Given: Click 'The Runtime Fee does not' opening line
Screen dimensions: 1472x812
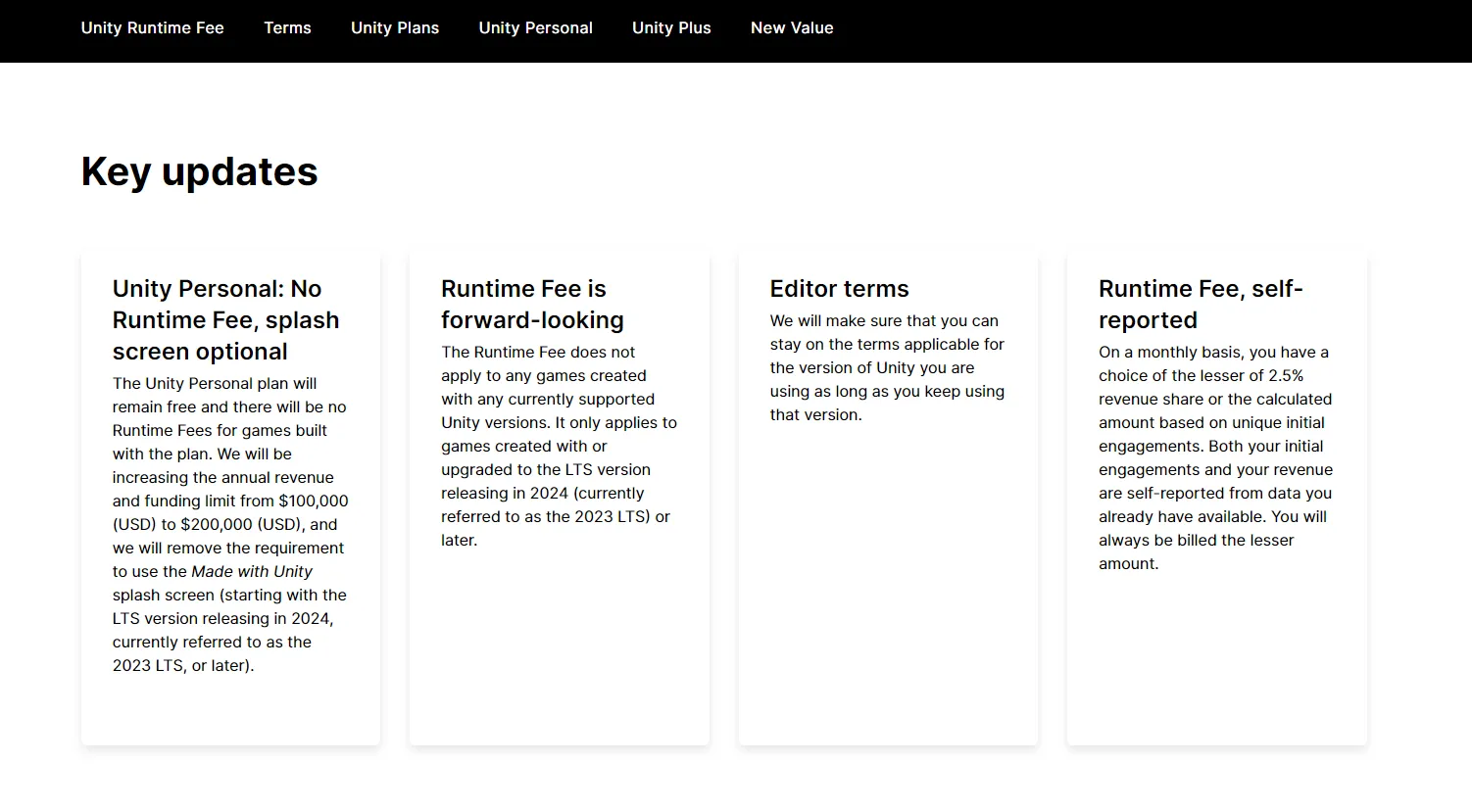Looking at the screenshot, I should pyautogui.click(x=538, y=353).
